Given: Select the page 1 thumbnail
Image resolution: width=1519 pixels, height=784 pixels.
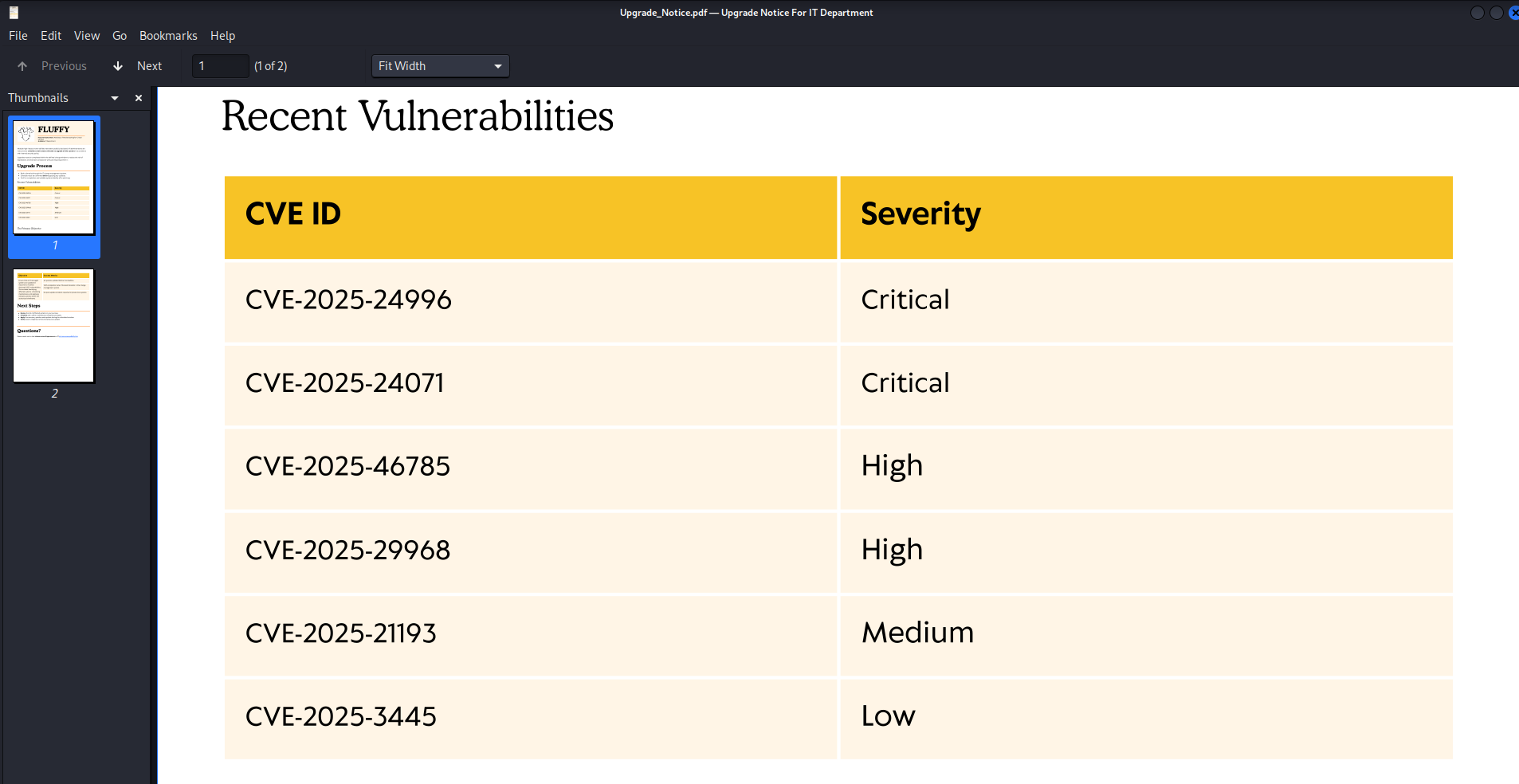Looking at the screenshot, I should pyautogui.click(x=54, y=178).
